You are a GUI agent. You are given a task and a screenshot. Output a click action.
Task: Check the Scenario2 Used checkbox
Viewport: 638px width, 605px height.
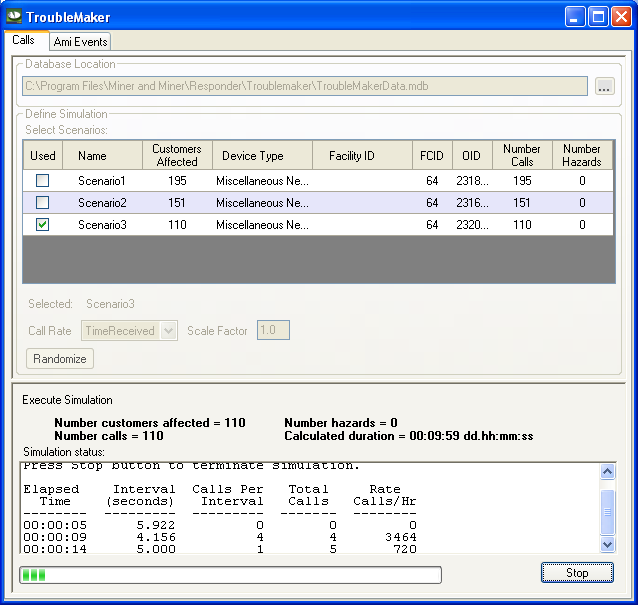[42, 203]
